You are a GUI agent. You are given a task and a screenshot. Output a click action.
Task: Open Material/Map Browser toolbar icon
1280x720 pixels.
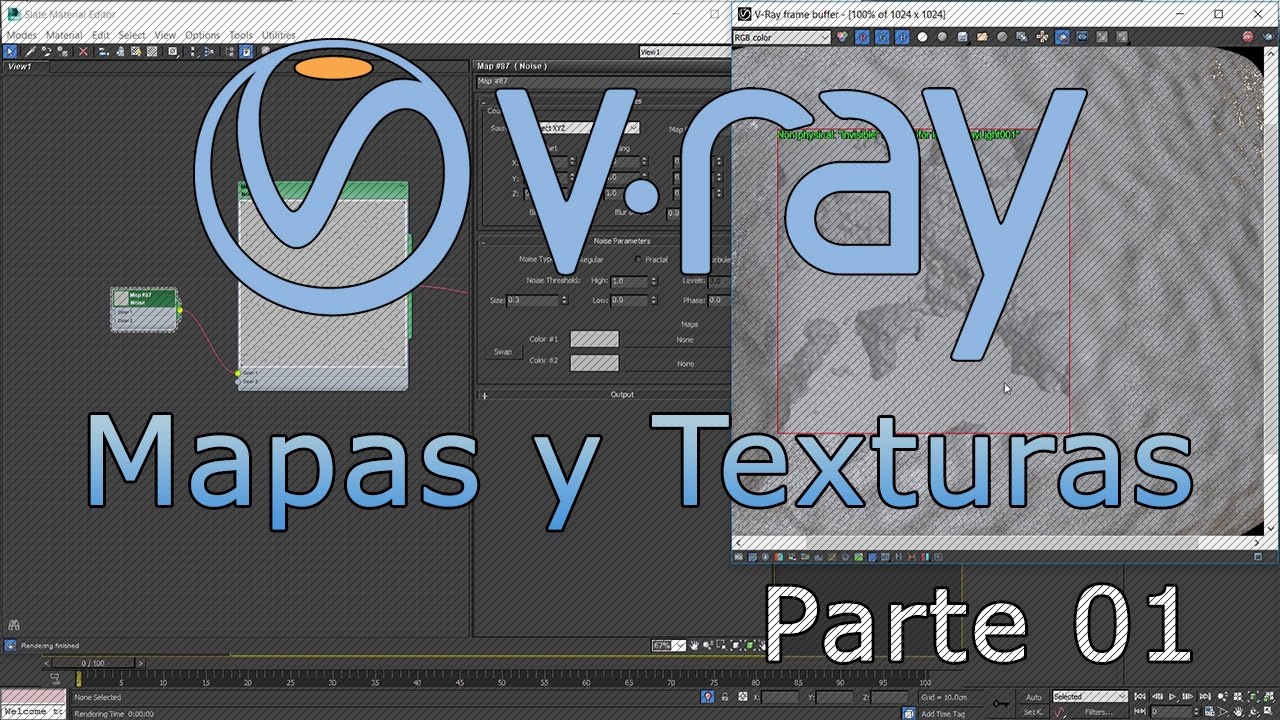click(230, 51)
